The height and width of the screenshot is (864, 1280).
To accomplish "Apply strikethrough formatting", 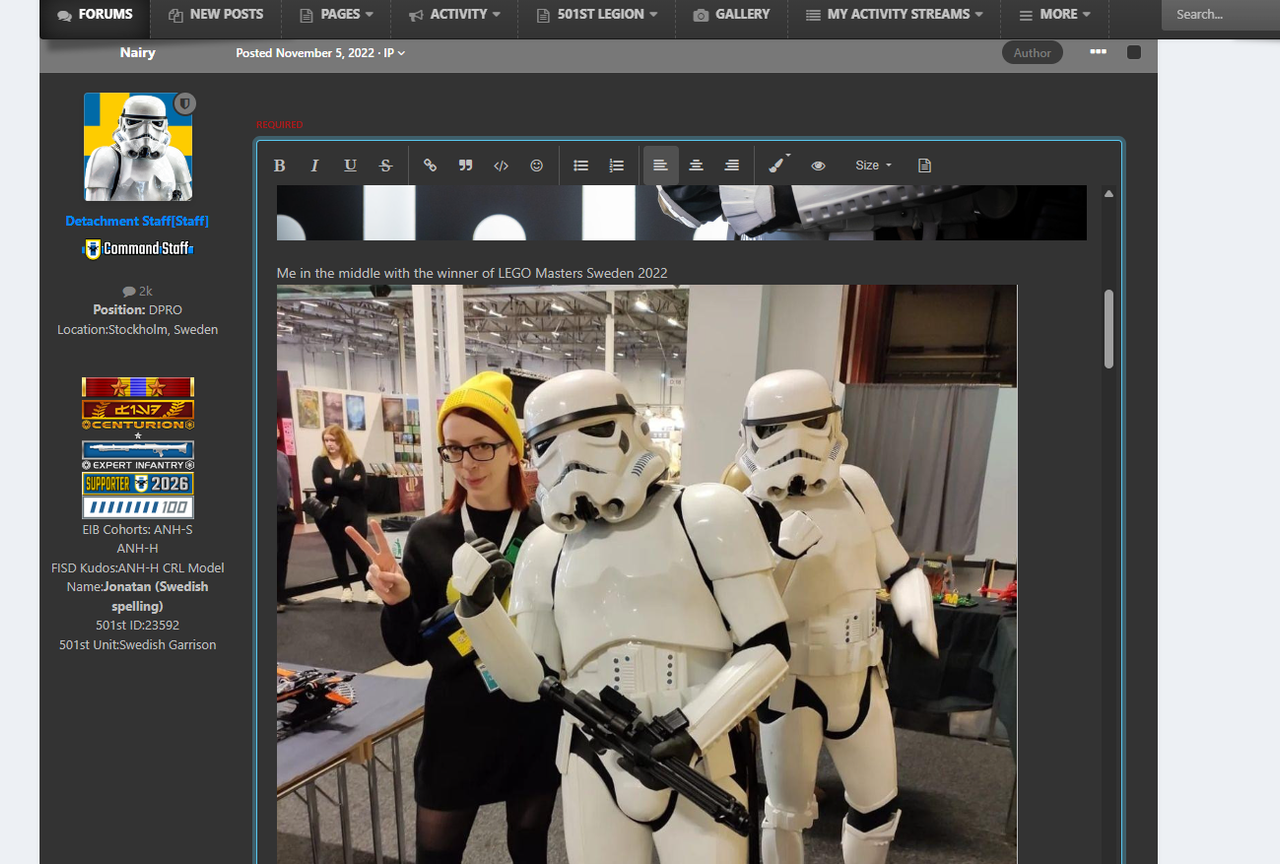I will [x=386, y=165].
